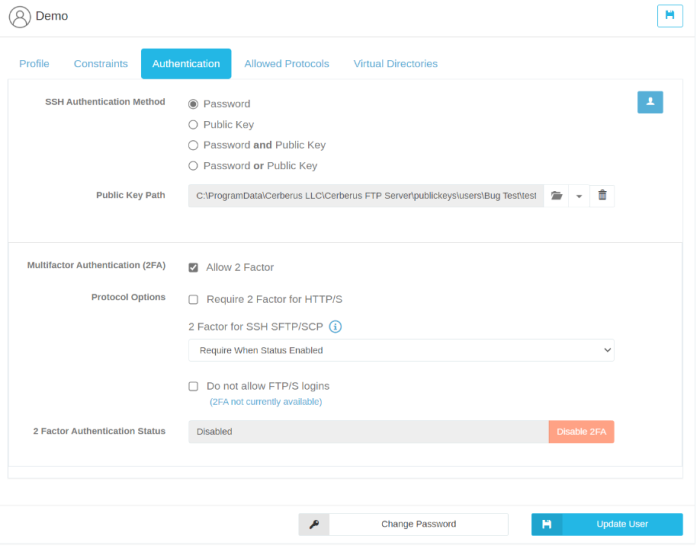Switch to the Allowed Protocols tab
Viewport: 700px width, 558px height.
pos(286,64)
